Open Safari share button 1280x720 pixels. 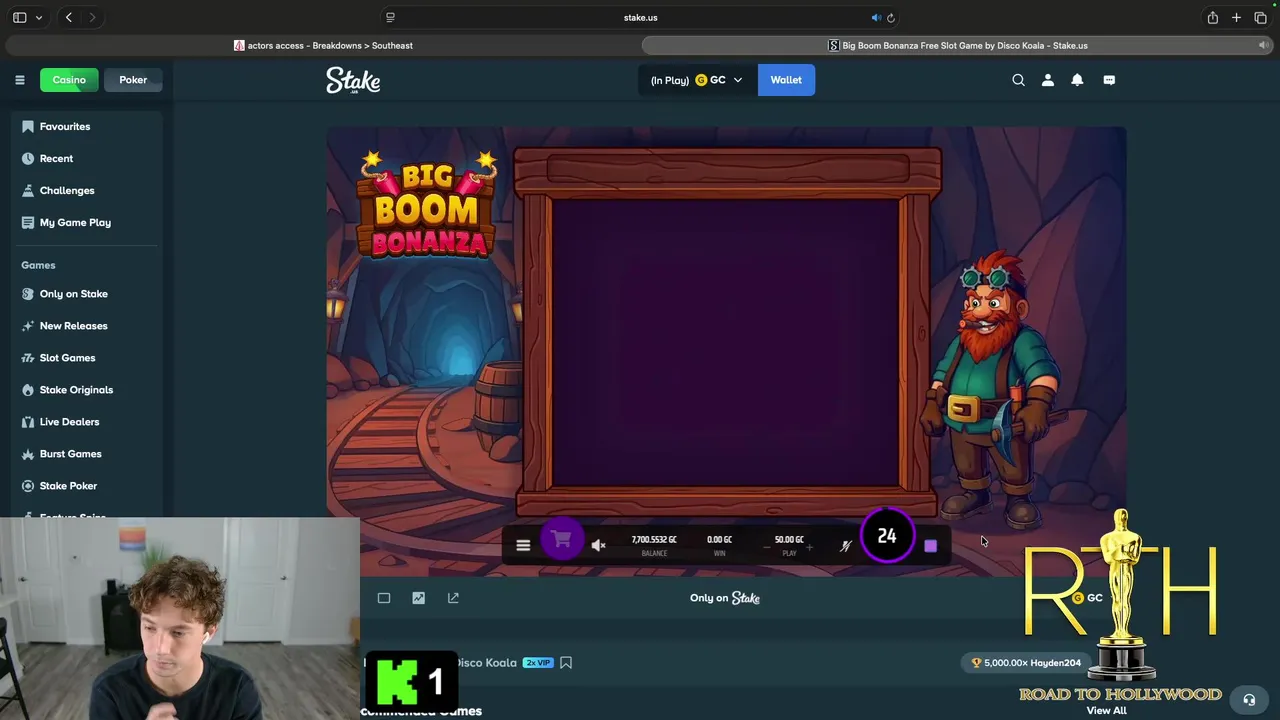pyautogui.click(x=1212, y=17)
